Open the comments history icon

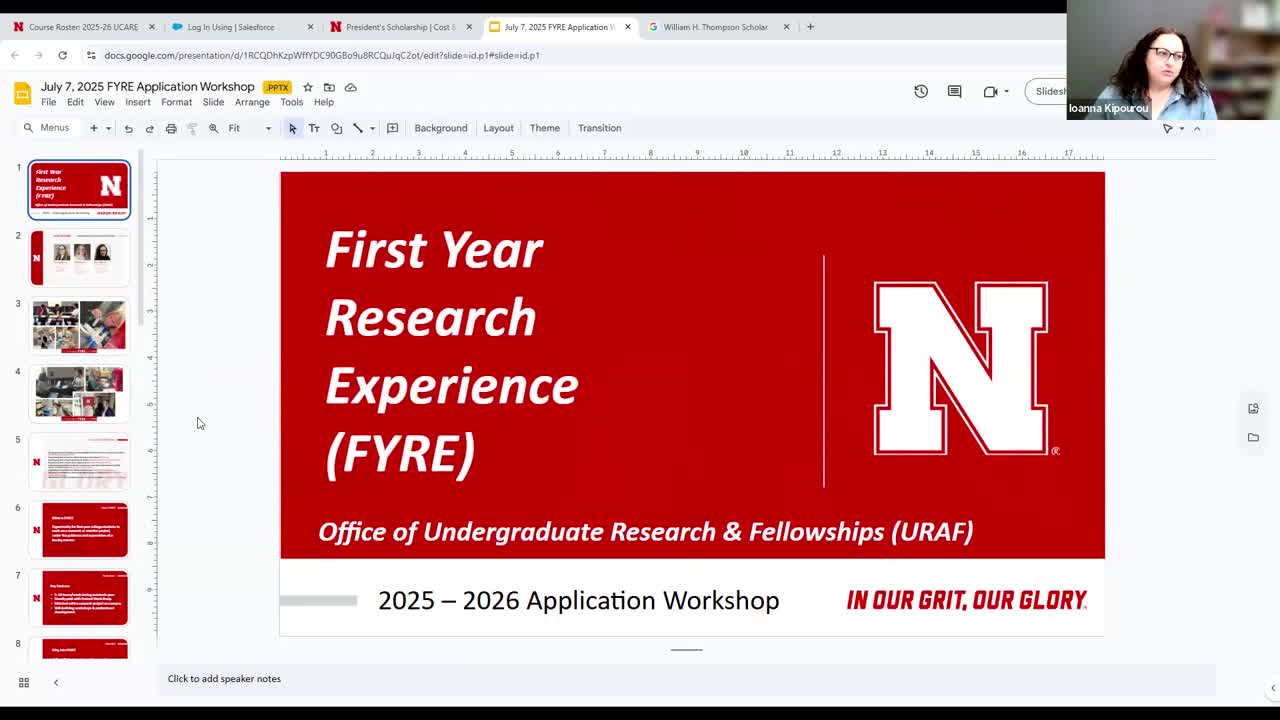[954, 91]
